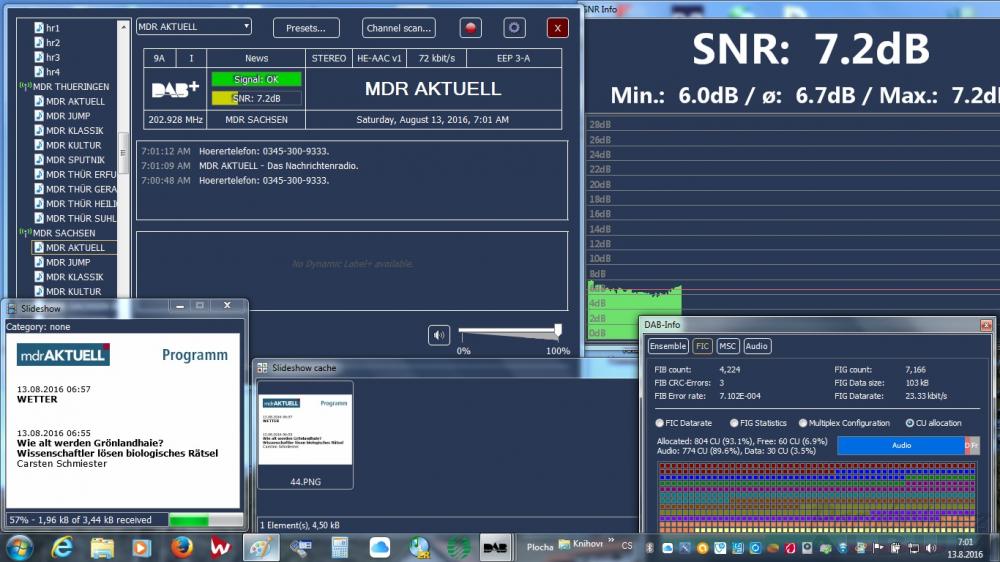Close the DAB player with red X
Image resolution: width=1000 pixels, height=562 pixels.
557,28
